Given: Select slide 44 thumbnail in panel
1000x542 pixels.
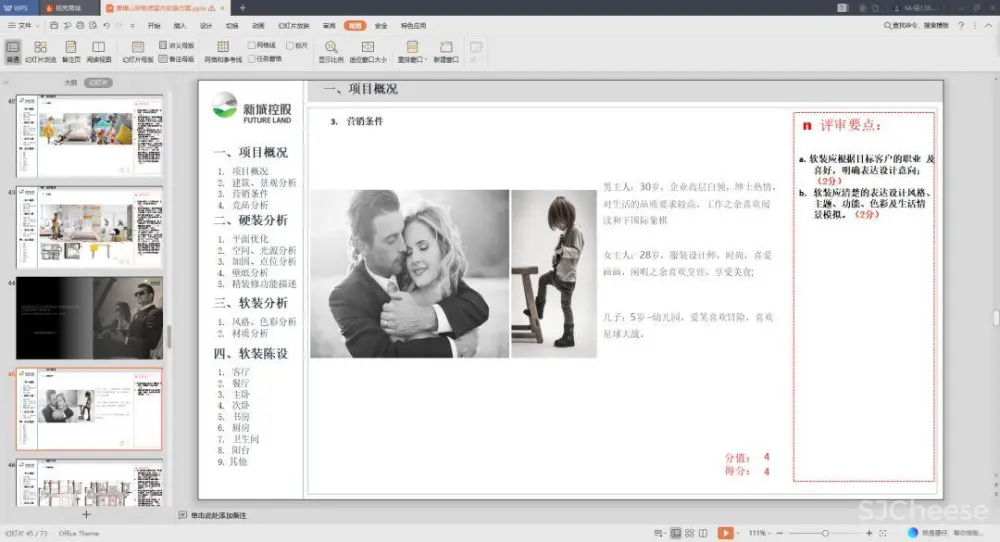Looking at the screenshot, I should point(89,317).
